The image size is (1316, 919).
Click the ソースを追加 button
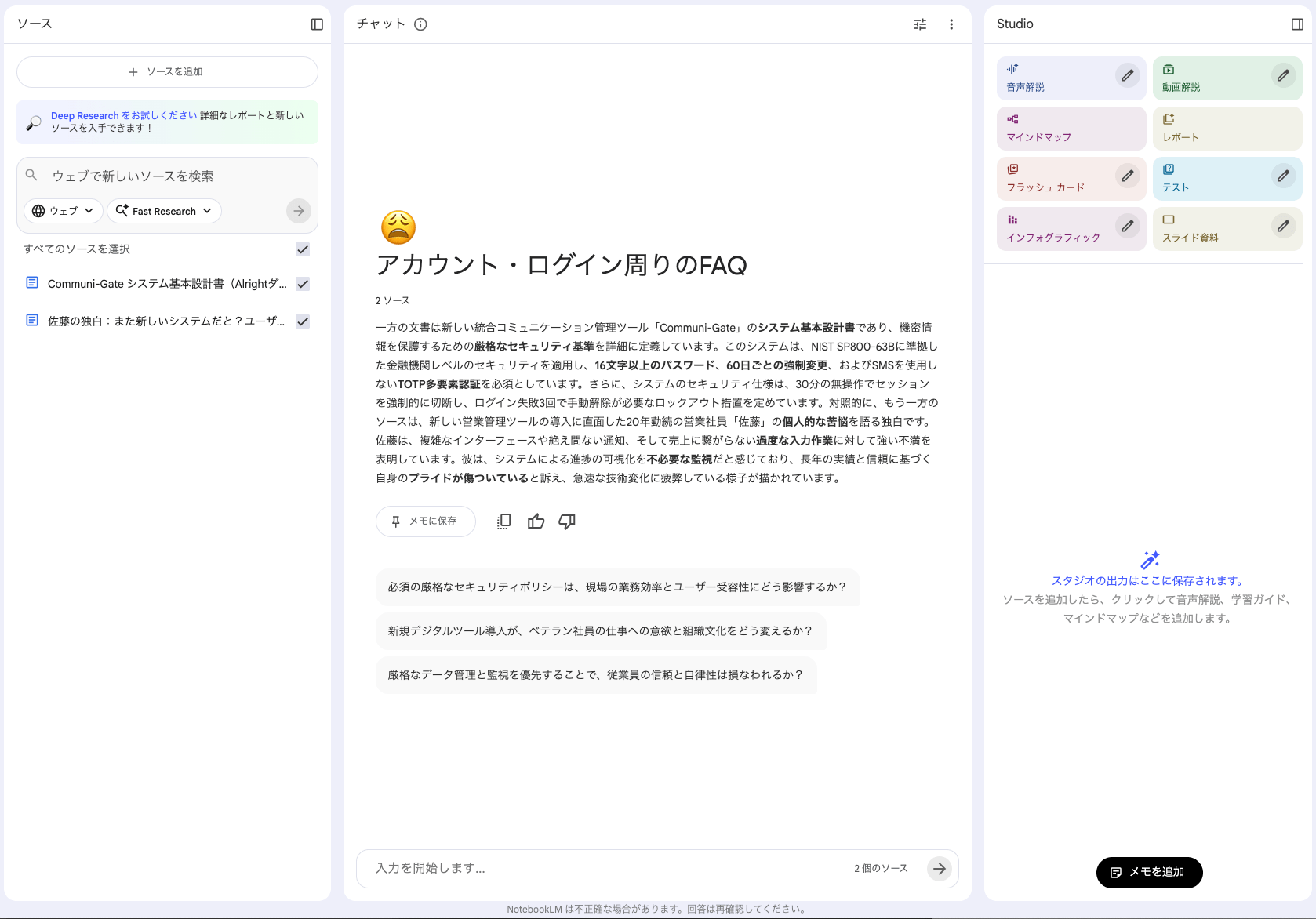click(167, 71)
